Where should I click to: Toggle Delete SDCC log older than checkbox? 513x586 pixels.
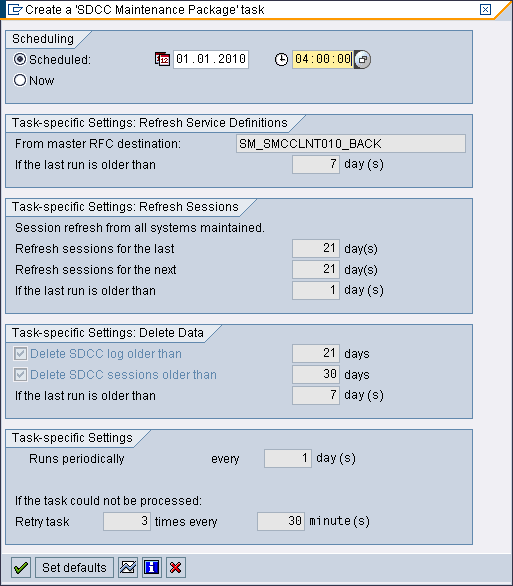pos(20,354)
